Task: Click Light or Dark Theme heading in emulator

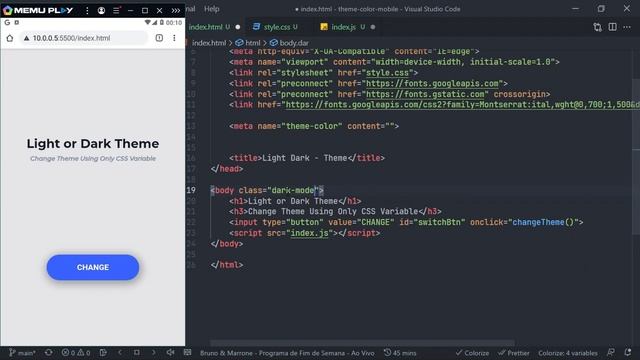Action: 93,144
